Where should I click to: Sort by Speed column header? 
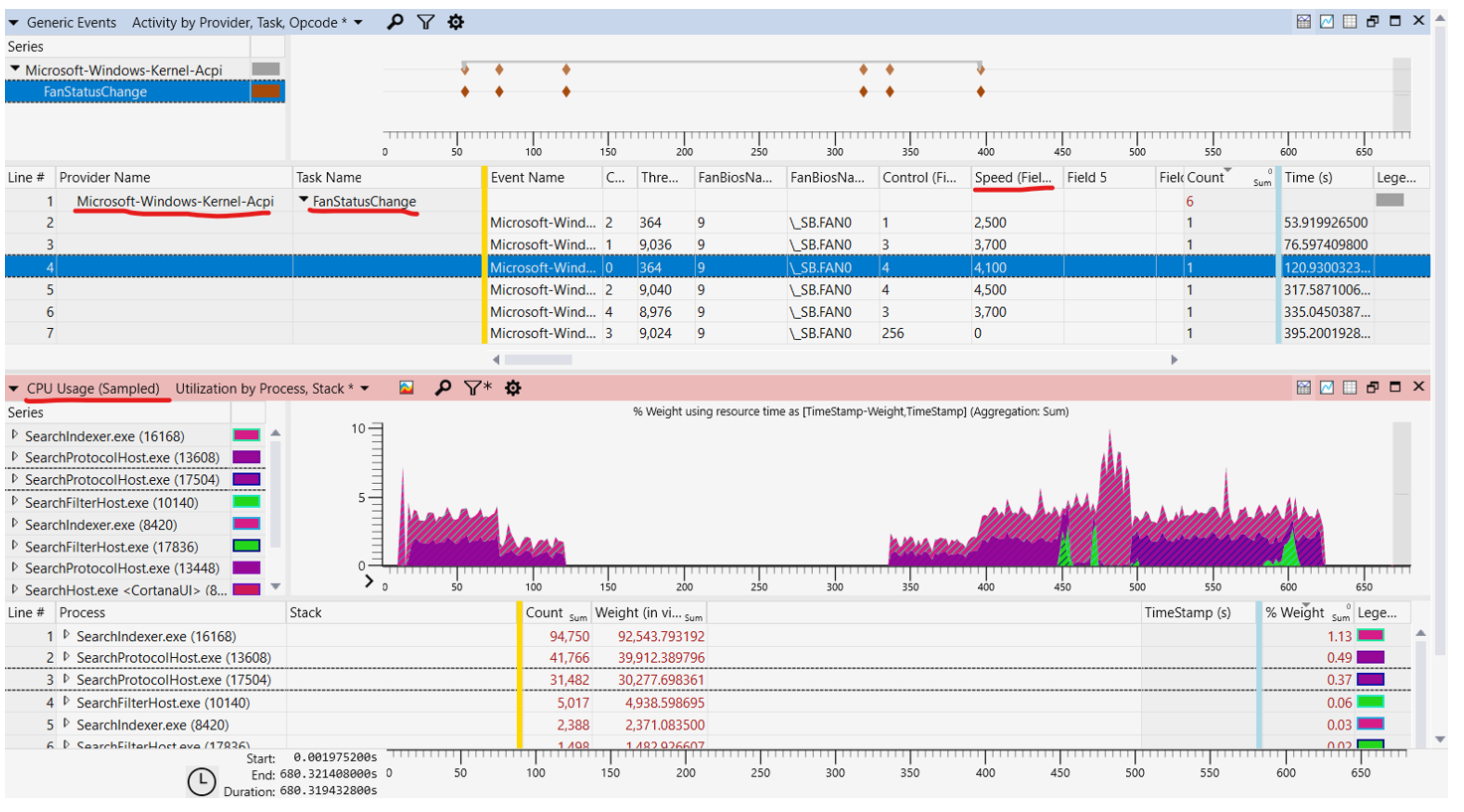pos(1015,178)
